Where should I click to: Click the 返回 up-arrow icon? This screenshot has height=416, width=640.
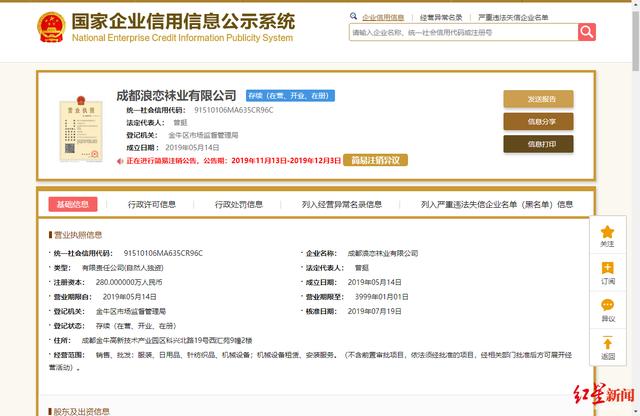click(607, 343)
